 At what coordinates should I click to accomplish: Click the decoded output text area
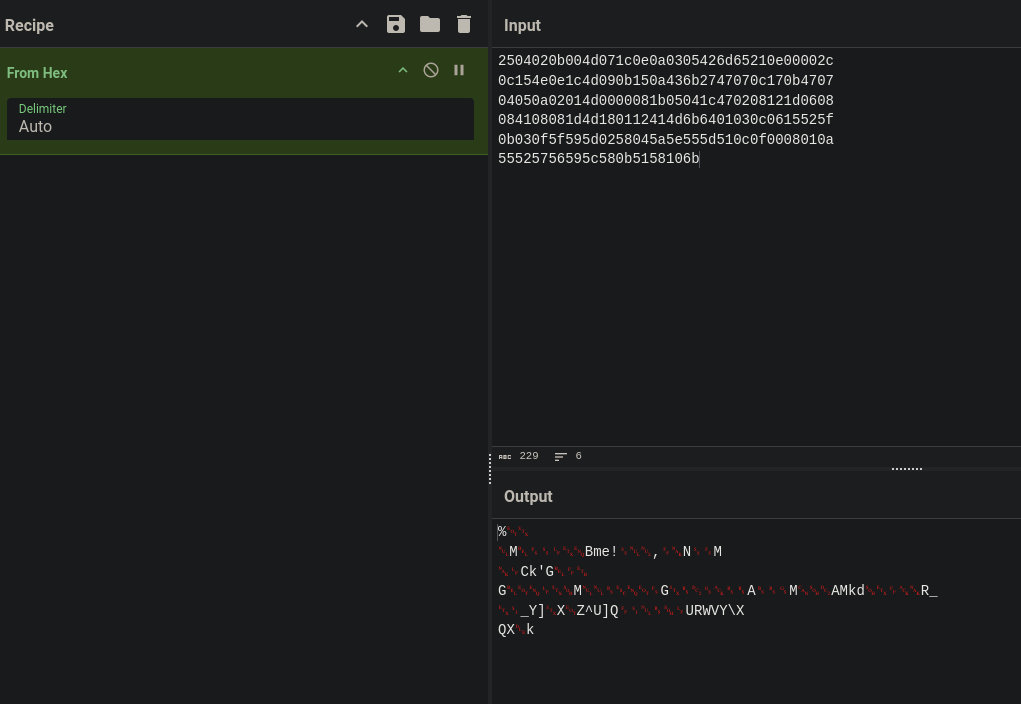(756, 611)
